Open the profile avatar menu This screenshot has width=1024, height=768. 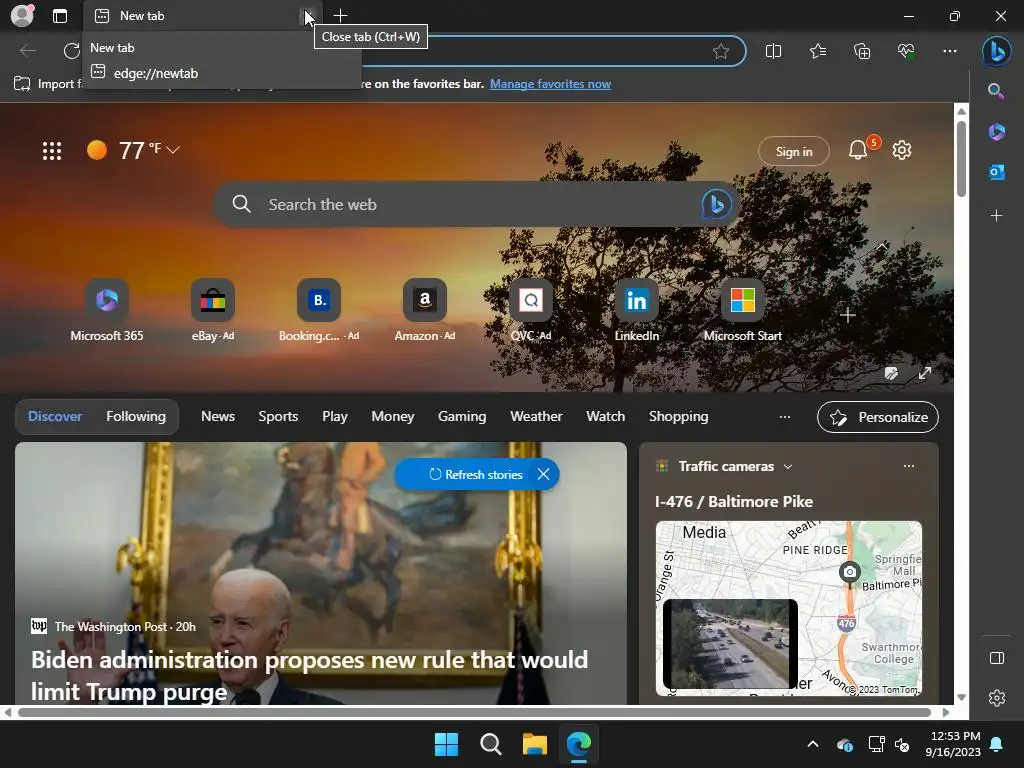pyautogui.click(x=22, y=16)
